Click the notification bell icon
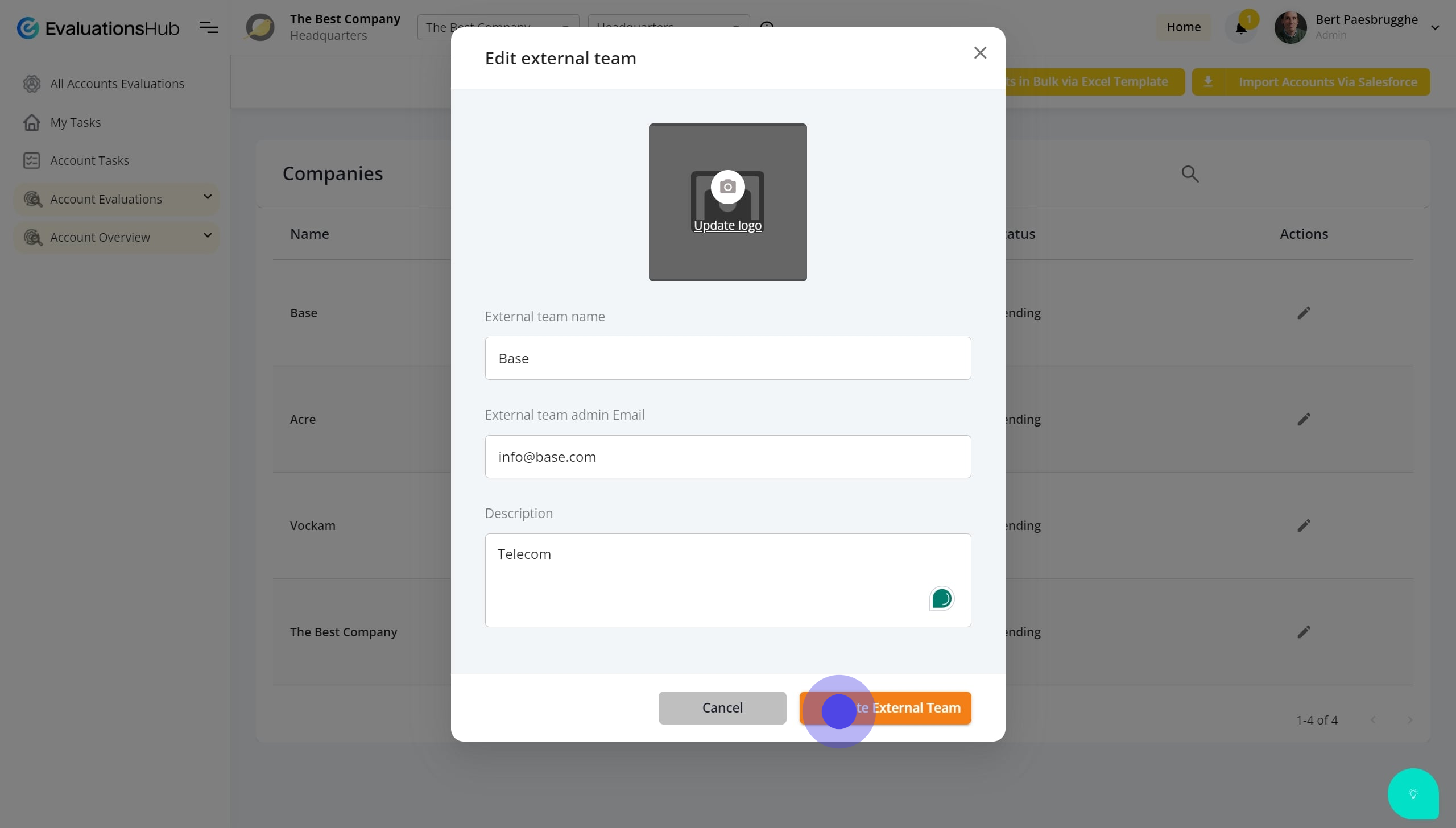The width and height of the screenshot is (1456, 828). point(1240,28)
